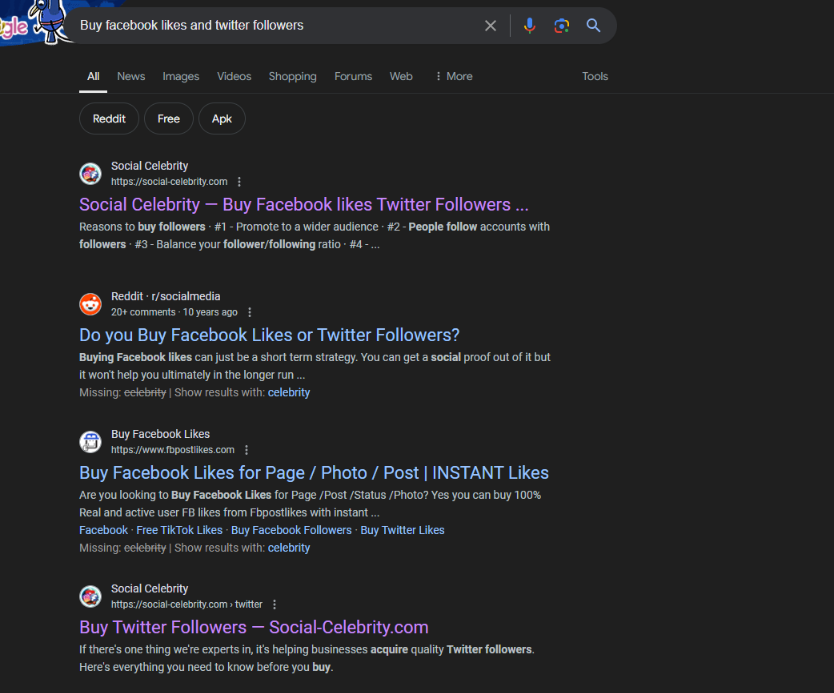The height and width of the screenshot is (693, 834).
Task: Open the Facebook sitelink
Action: (x=103, y=530)
